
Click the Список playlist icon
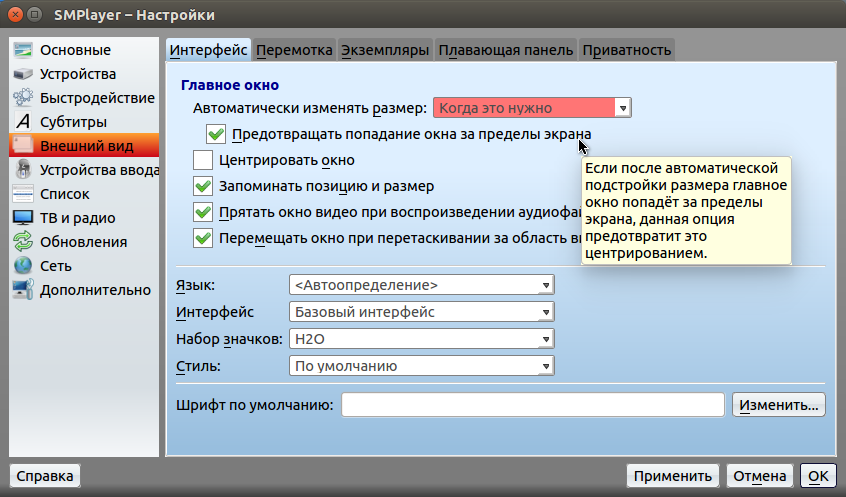click(x=23, y=194)
